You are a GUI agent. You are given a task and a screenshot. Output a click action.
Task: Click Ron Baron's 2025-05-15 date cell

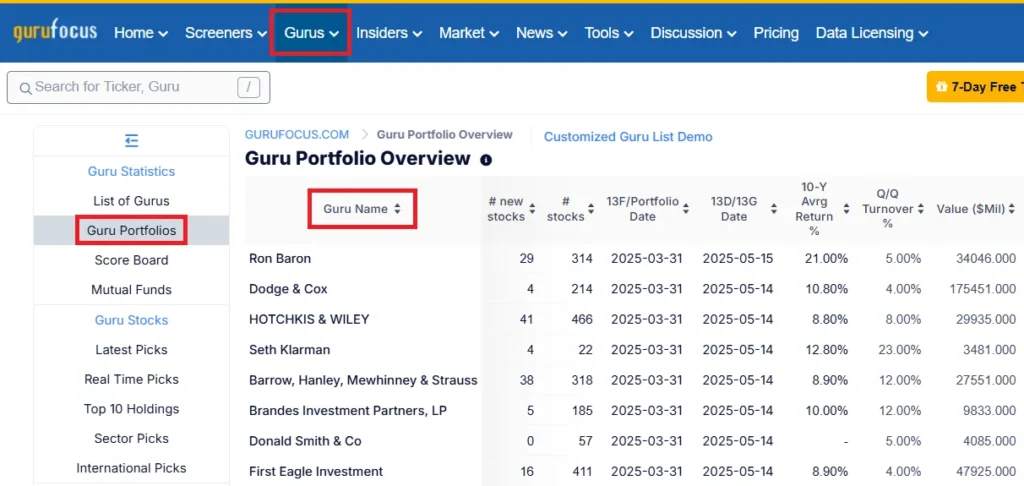(737, 259)
